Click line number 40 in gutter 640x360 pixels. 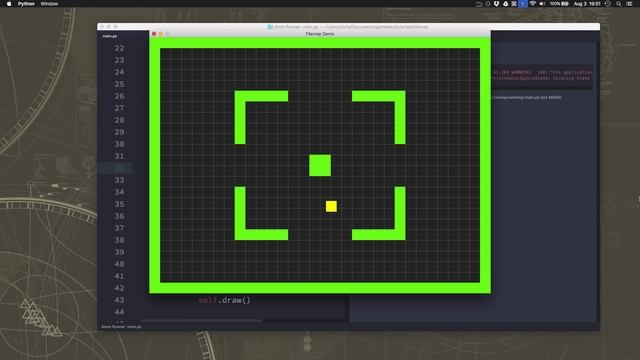tap(119, 264)
